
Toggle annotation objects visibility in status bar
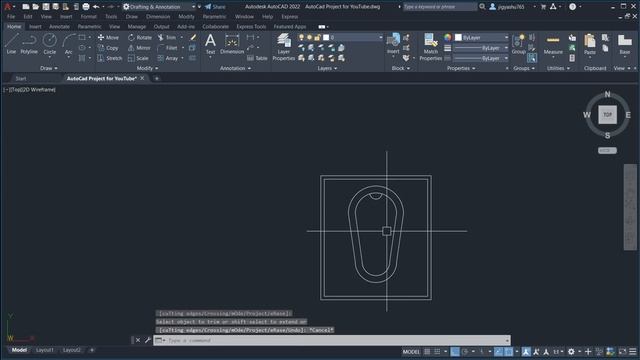[526, 351]
